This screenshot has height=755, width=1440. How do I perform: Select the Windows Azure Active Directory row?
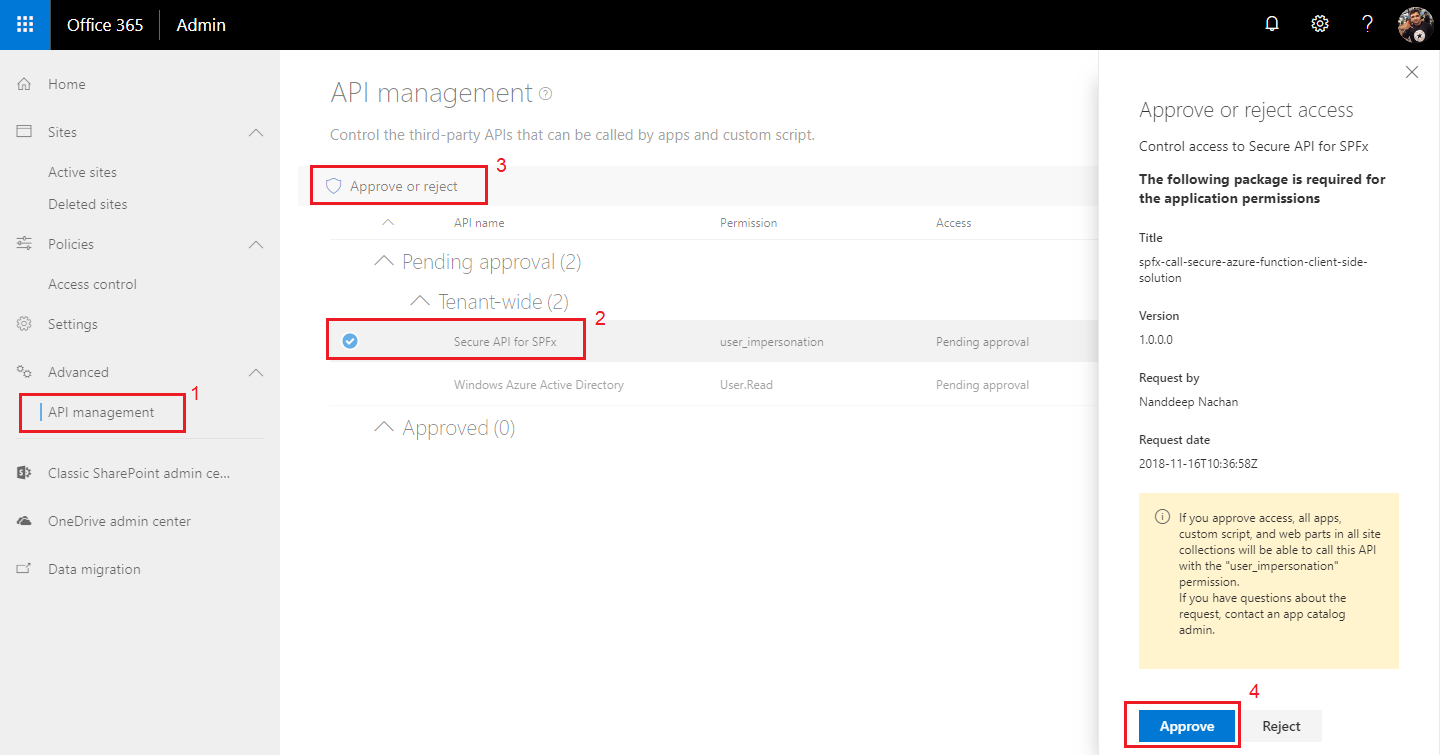(x=538, y=385)
